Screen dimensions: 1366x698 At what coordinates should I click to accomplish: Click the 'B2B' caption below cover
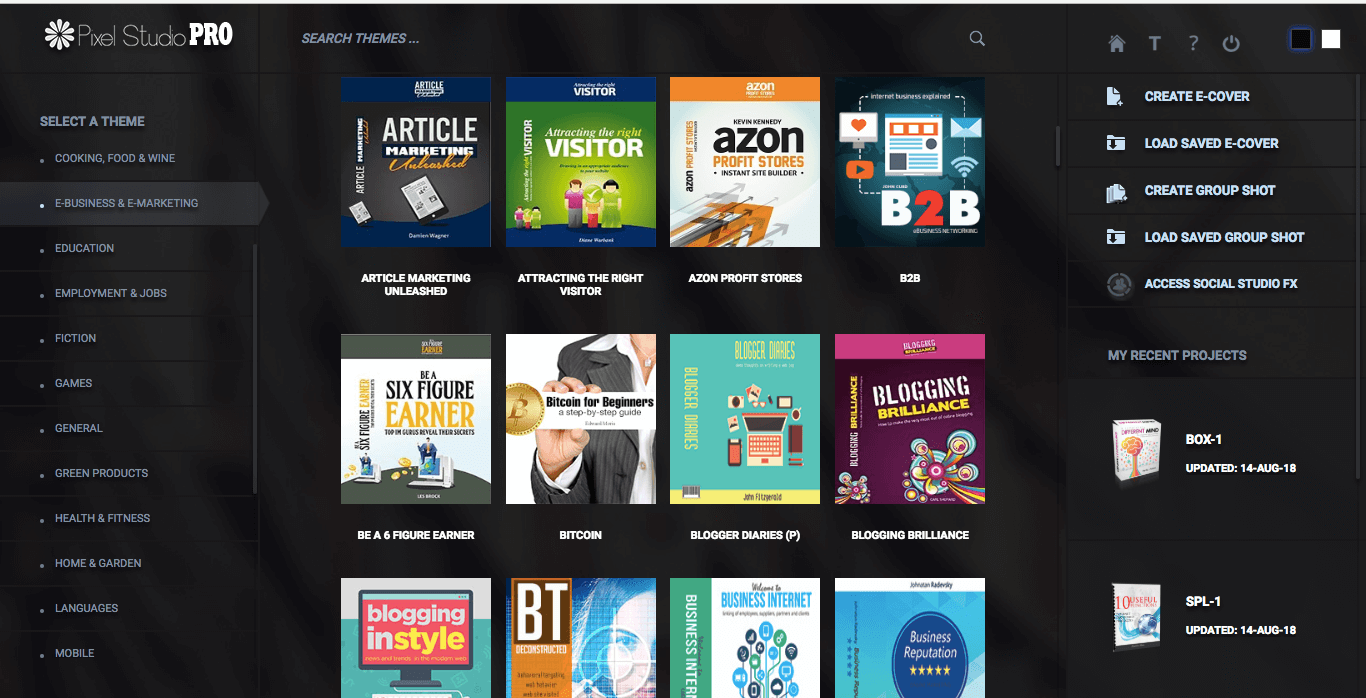(910, 278)
